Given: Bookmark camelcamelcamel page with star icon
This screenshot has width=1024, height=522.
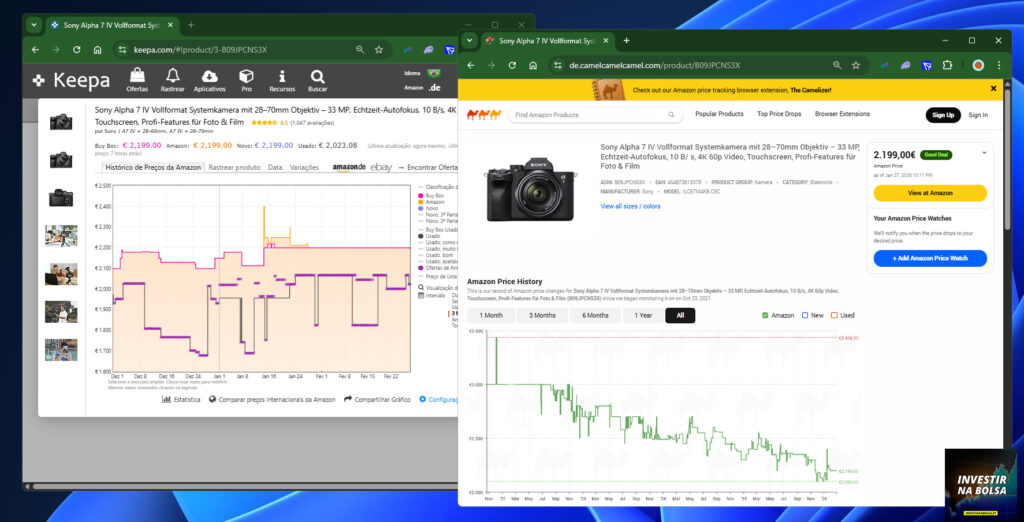Looking at the screenshot, I should (x=856, y=65).
